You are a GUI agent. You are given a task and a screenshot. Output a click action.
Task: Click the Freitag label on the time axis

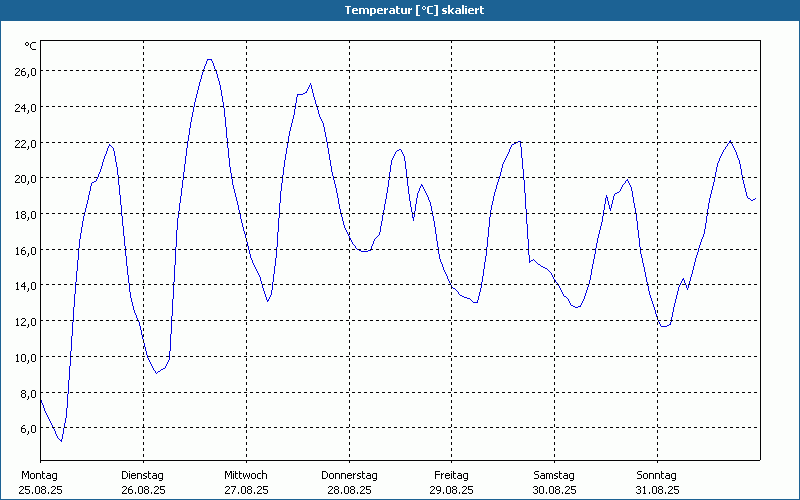pyautogui.click(x=451, y=475)
